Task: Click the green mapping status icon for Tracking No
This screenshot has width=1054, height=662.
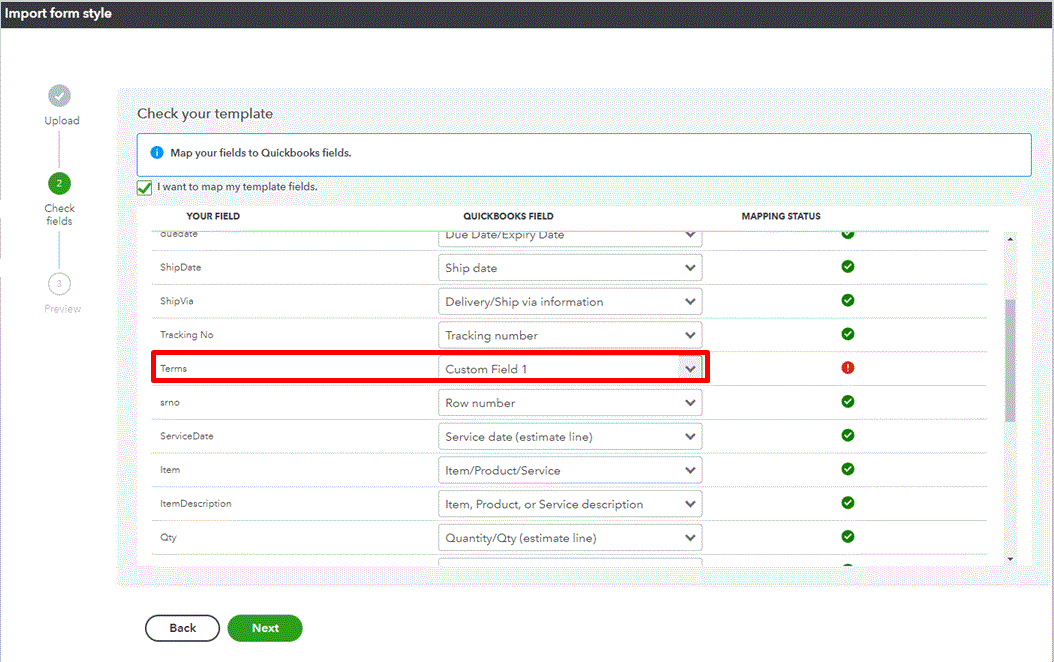Action: [x=847, y=334]
